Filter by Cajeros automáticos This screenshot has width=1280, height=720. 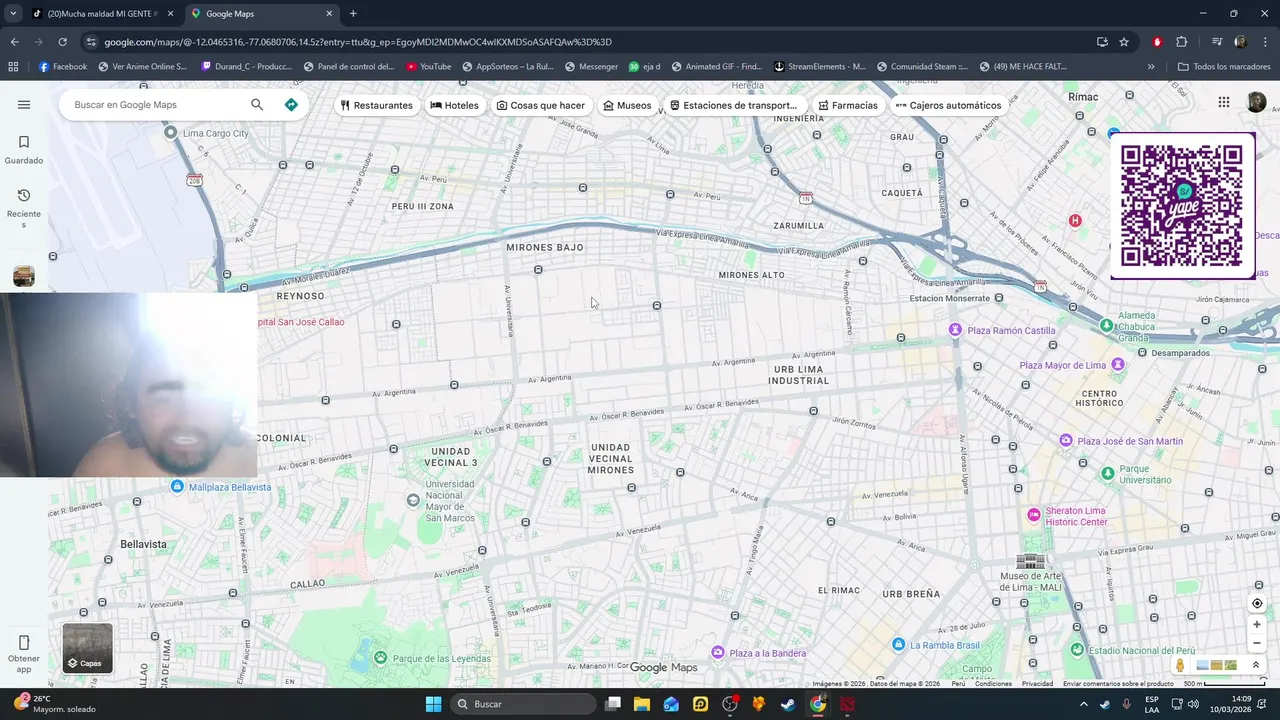click(x=948, y=105)
